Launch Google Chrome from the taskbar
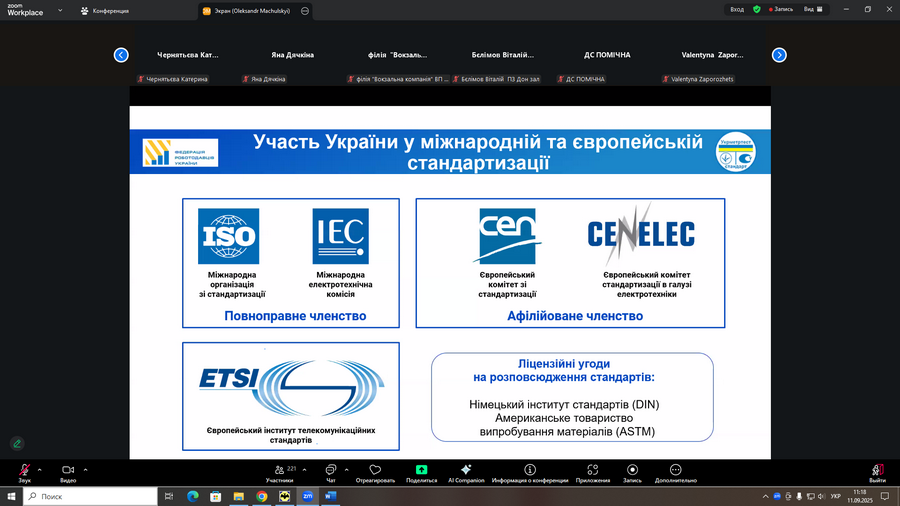The height and width of the screenshot is (506, 900). tap(262, 496)
